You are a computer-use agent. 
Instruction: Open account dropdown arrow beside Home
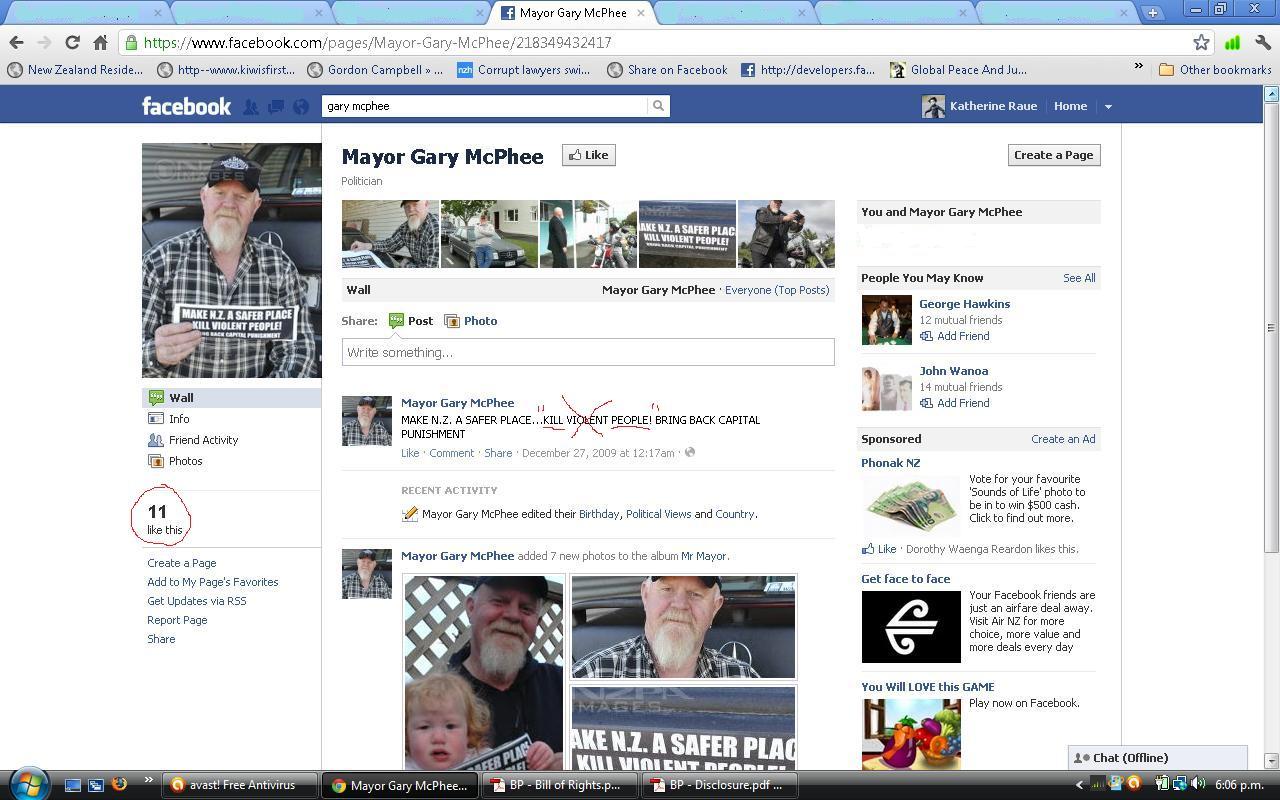[1107, 106]
